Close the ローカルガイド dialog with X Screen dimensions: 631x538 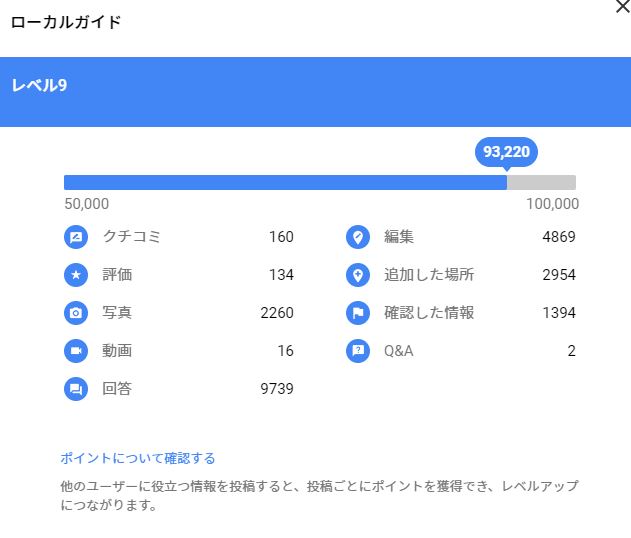pyautogui.click(x=622, y=6)
